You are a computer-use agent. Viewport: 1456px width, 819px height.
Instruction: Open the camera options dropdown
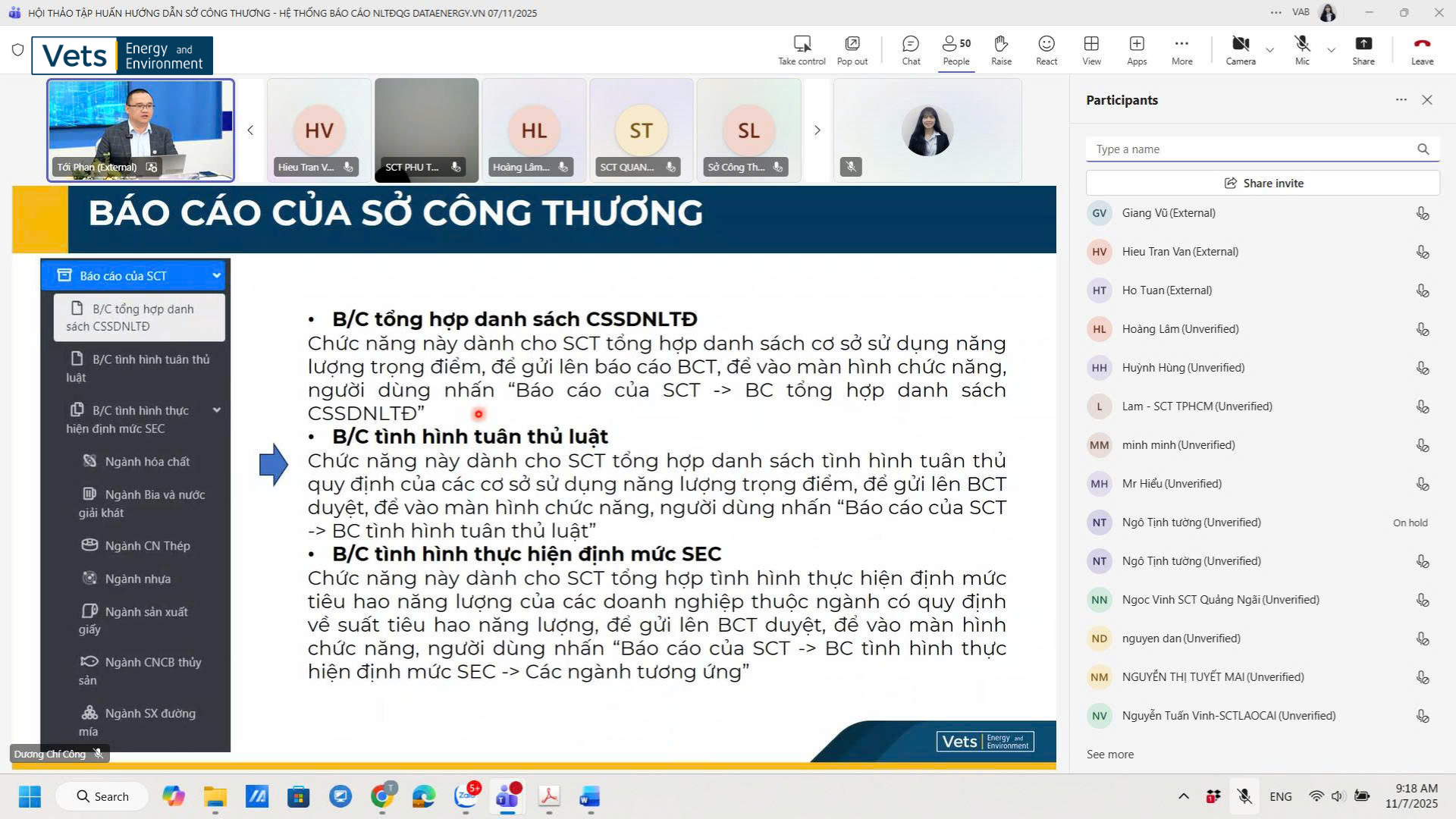[x=1269, y=51]
